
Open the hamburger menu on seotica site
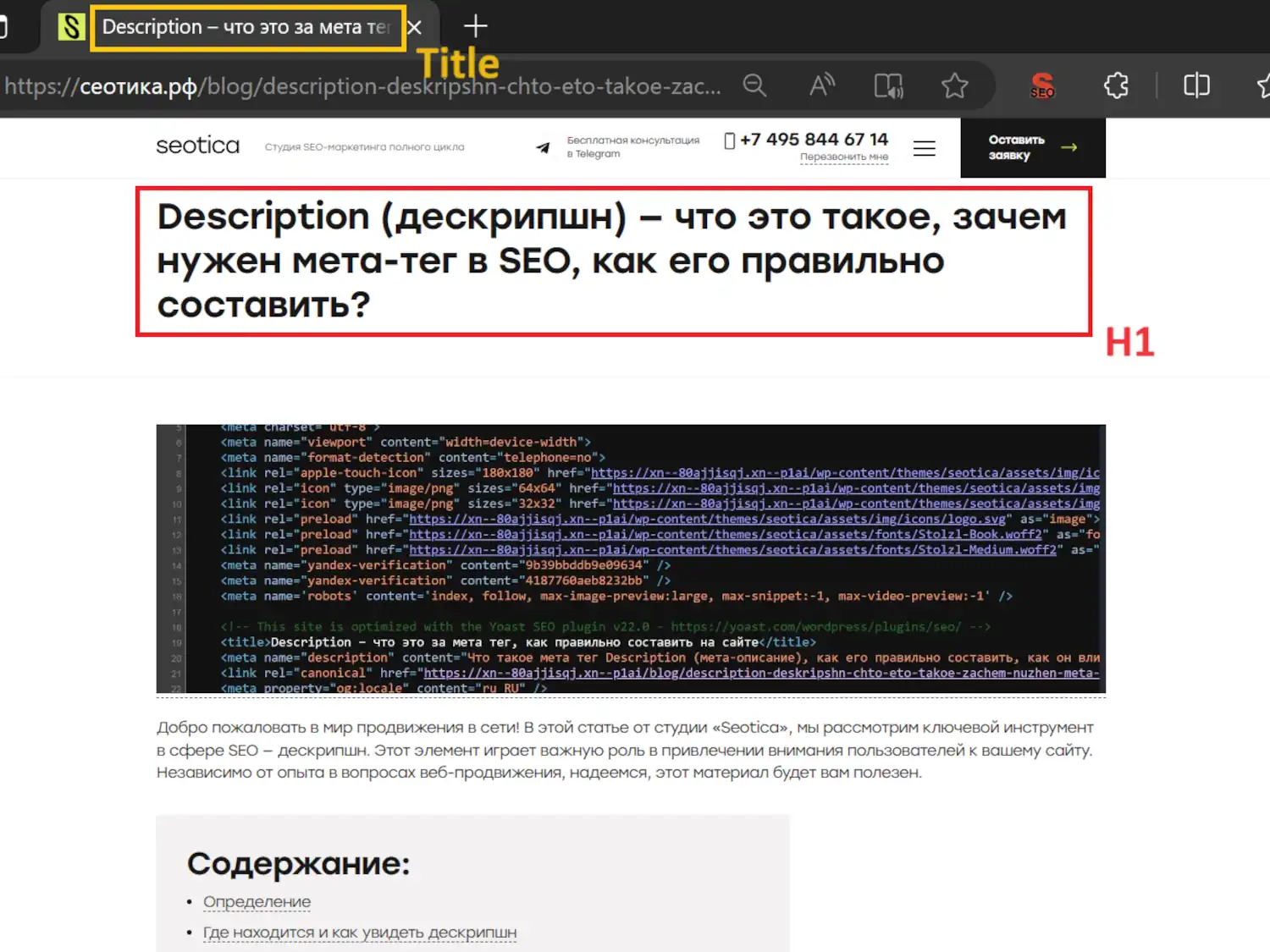pos(925,148)
